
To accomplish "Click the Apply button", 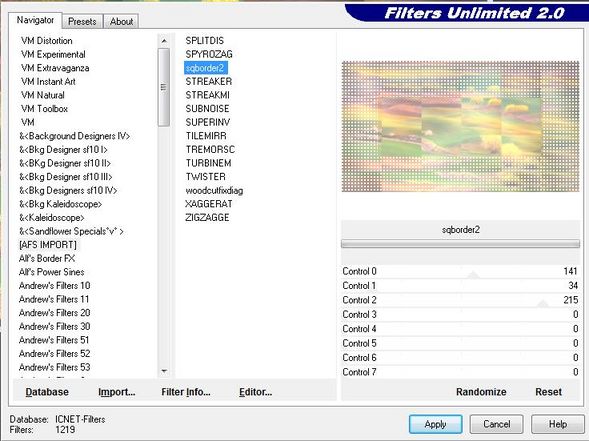I will [x=436, y=424].
